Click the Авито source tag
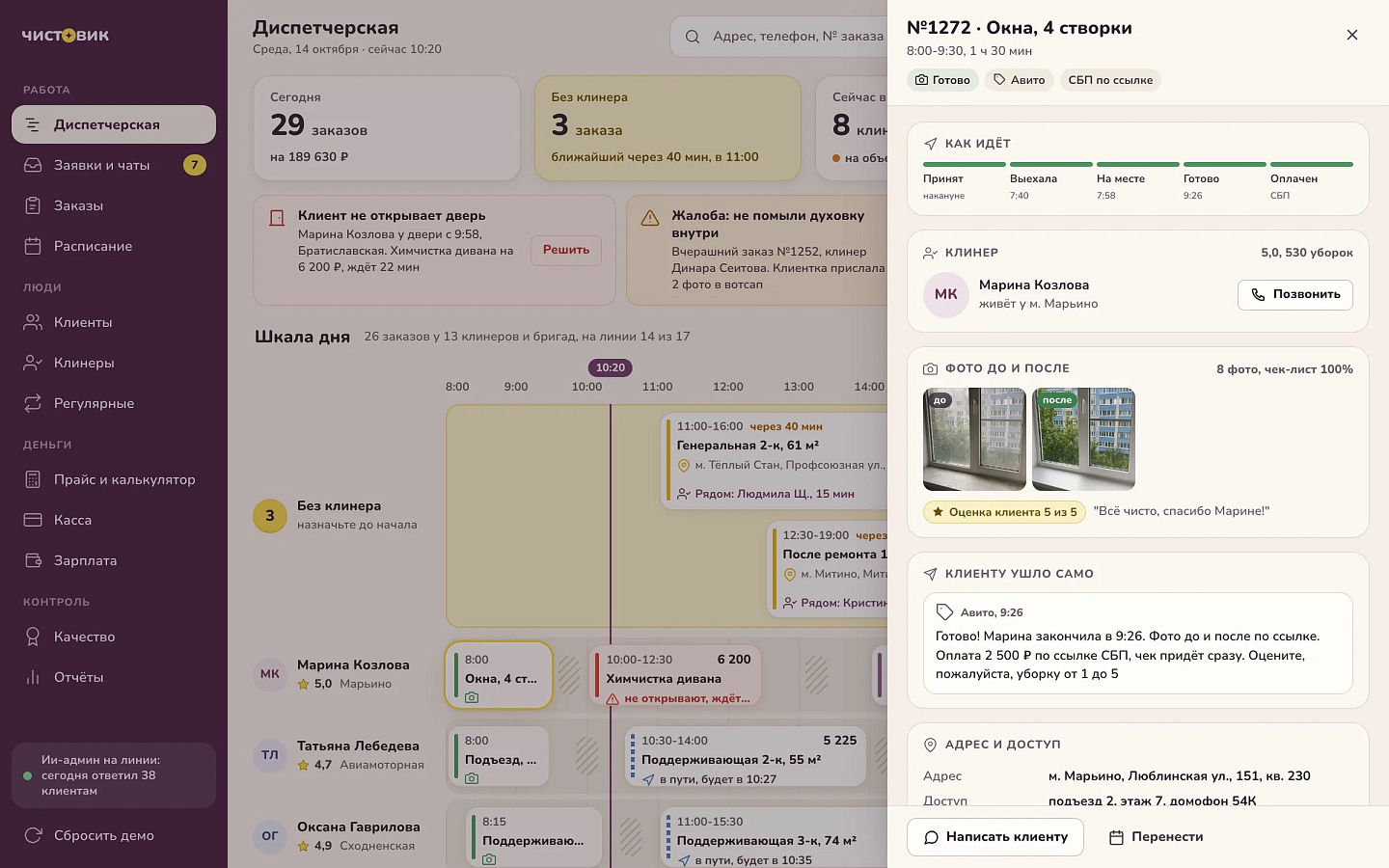This screenshot has height=868, width=1389. [1020, 80]
